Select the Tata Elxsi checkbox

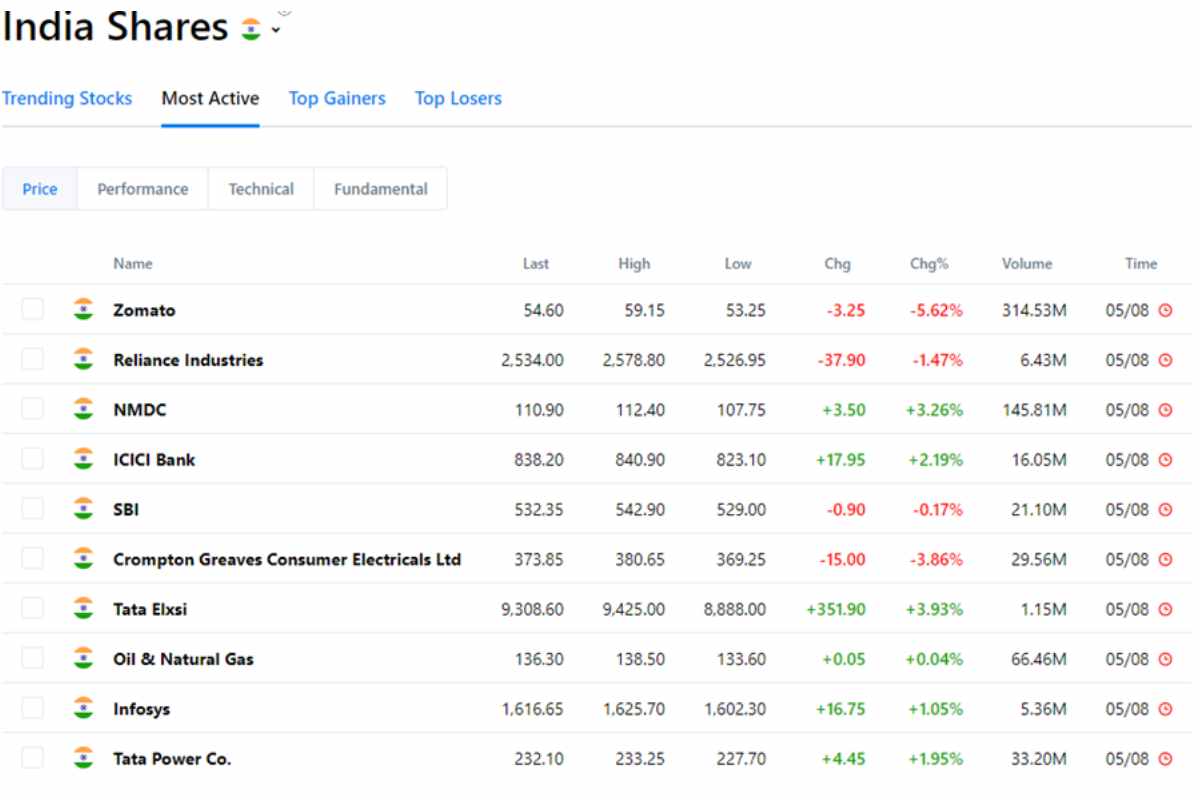(33, 608)
